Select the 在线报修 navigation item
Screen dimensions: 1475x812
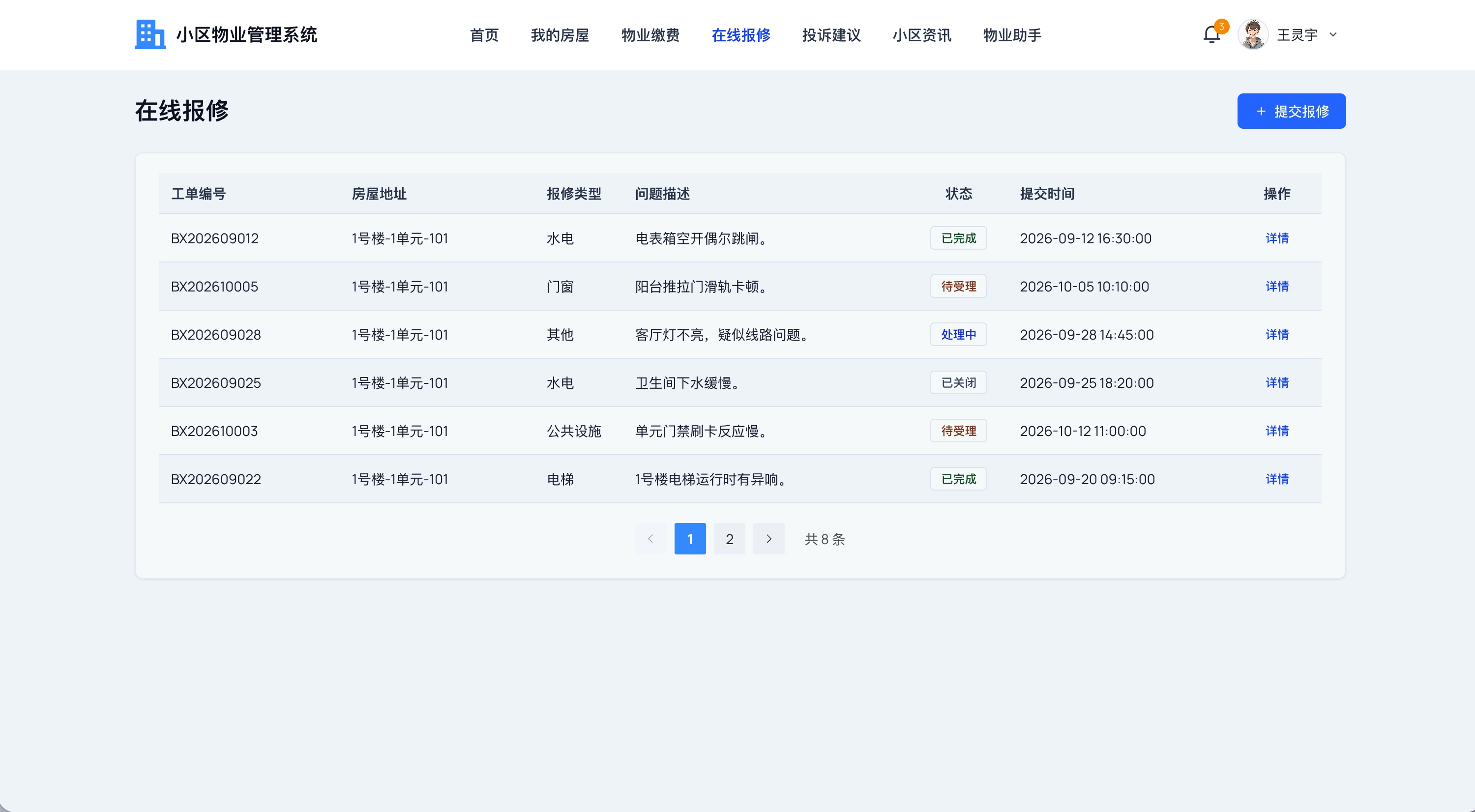click(740, 35)
